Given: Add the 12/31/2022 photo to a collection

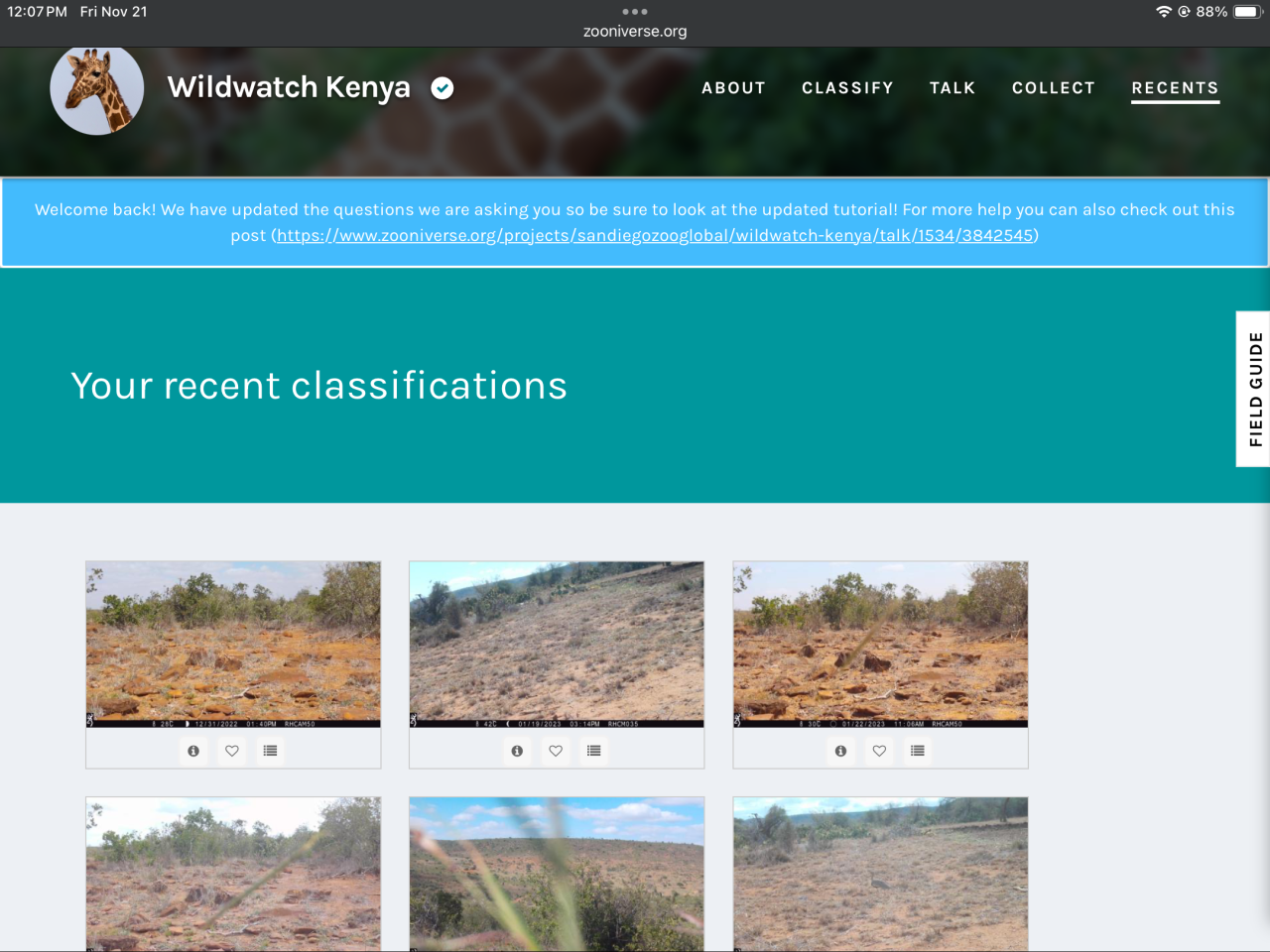Looking at the screenshot, I should point(270,751).
